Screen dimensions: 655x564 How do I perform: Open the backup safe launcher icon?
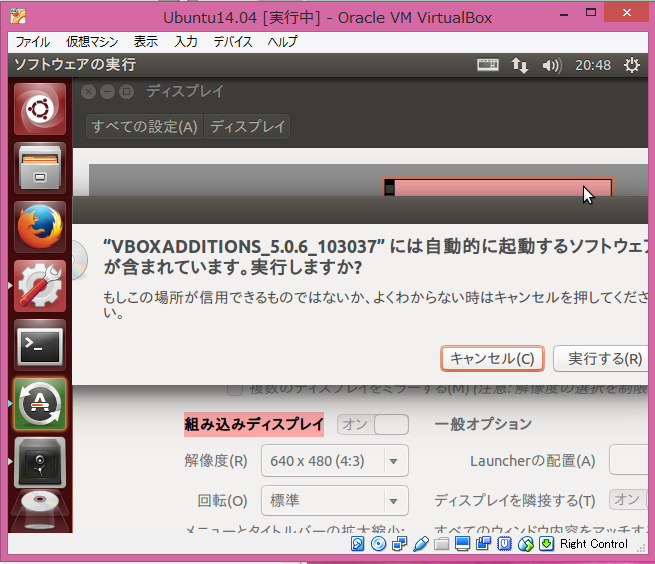pos(40,462)
